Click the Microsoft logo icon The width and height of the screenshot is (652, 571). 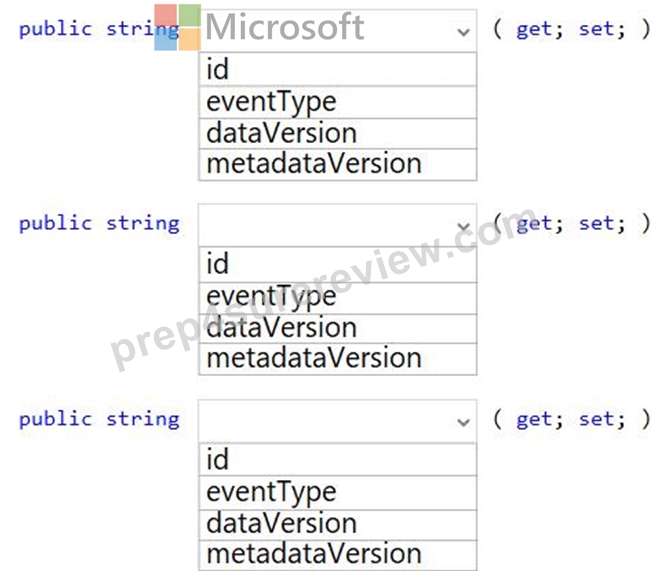178,27
